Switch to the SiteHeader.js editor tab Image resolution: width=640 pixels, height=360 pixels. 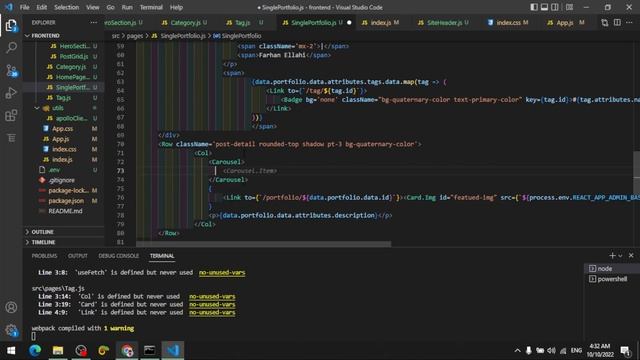tap(444, 23)
